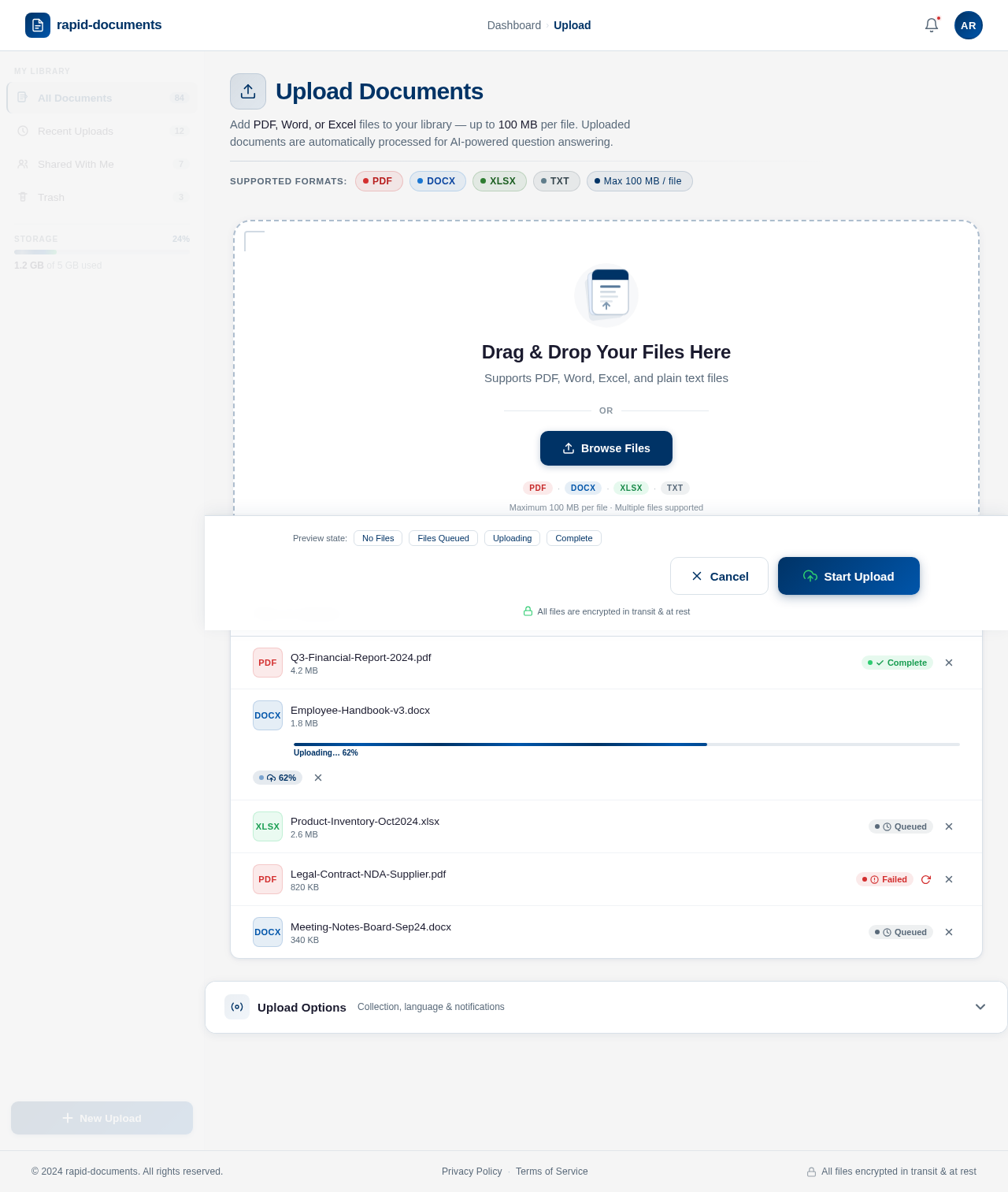This screenshot has height=1192, width=1008.
Task: Open the Privacy Policy link
Action: (471, 1172)
